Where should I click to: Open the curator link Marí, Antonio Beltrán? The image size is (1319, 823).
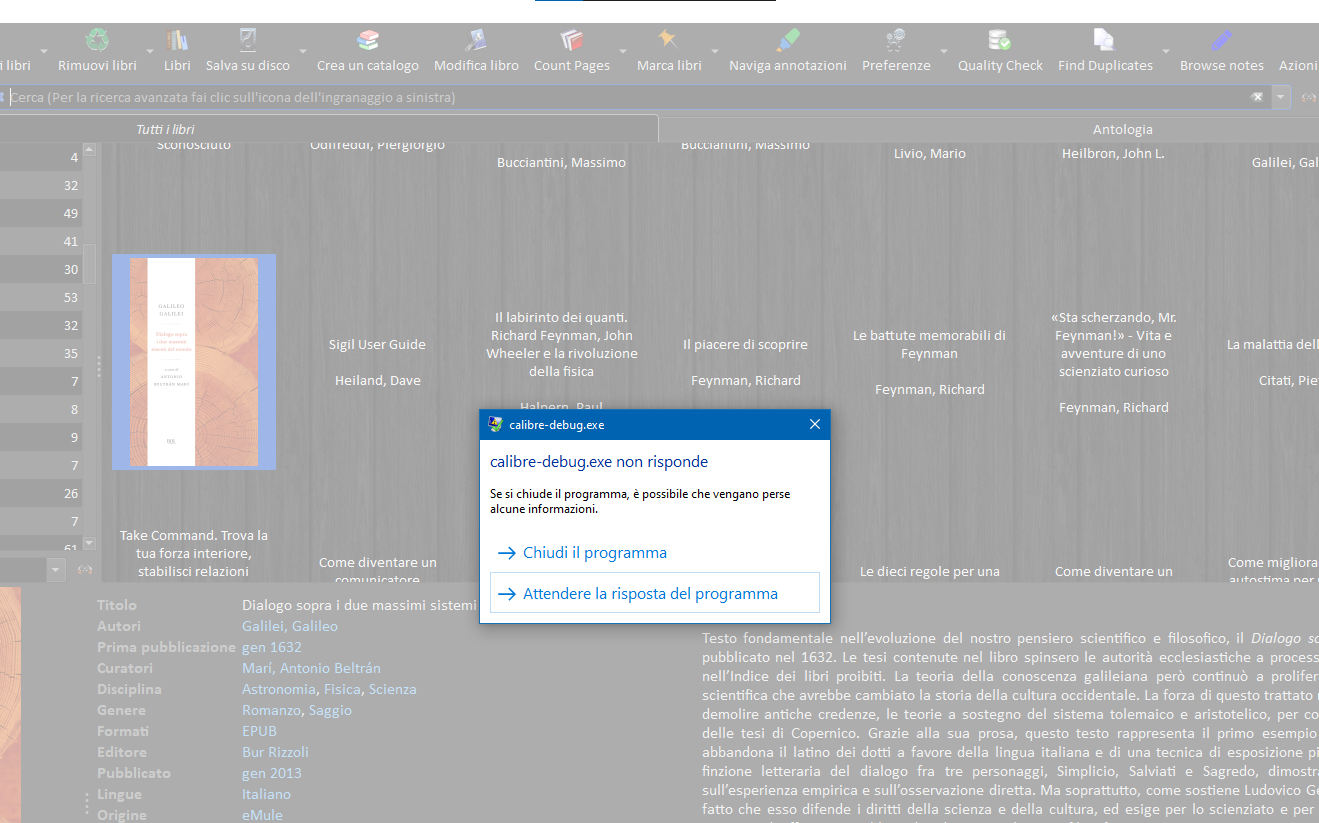pyautogui.click(x=311, y=668)
